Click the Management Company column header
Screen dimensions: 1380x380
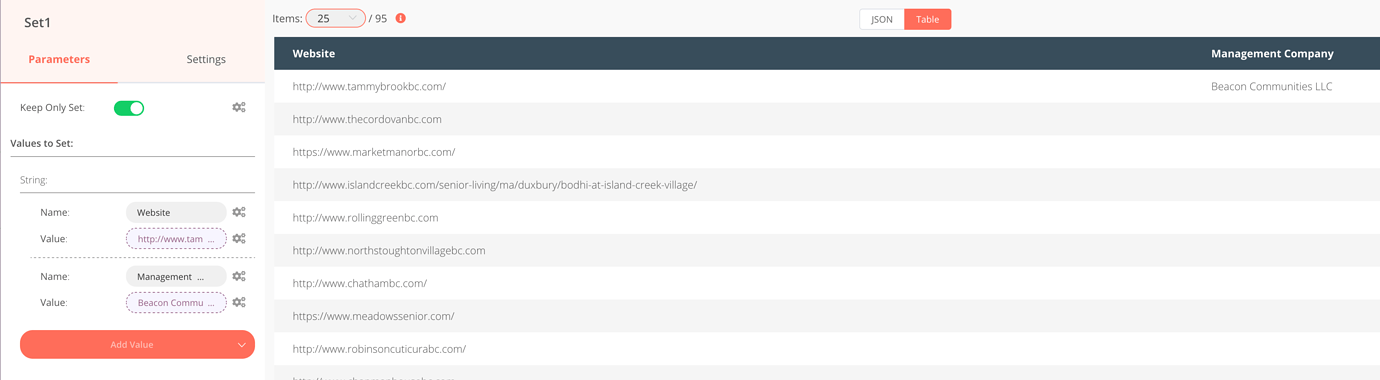(x=1272, y=53)
